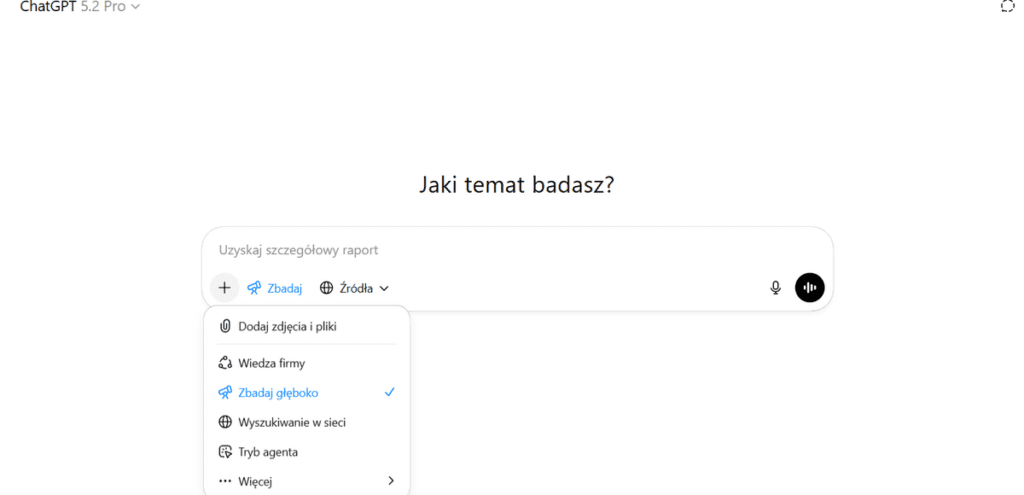
Task: Choose Wyszukiwanie w sieci from the menu
Action: pos(292,422)
